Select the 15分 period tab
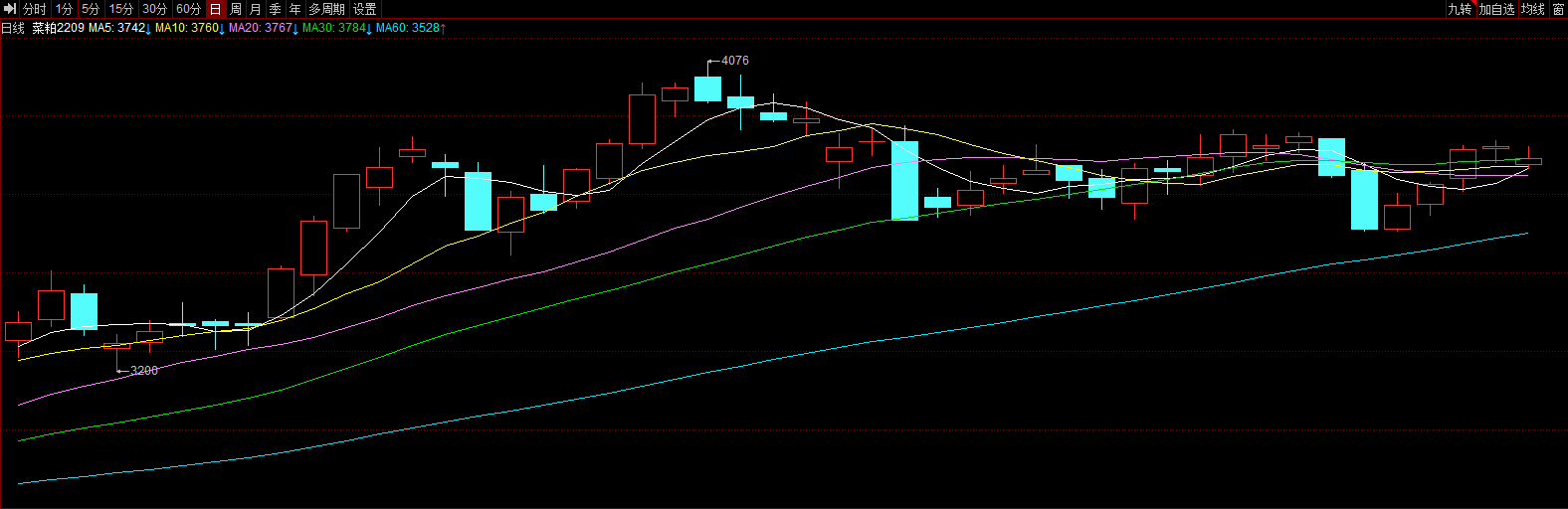Viewport: 1568px width, 509px height. tap(121, 9)
